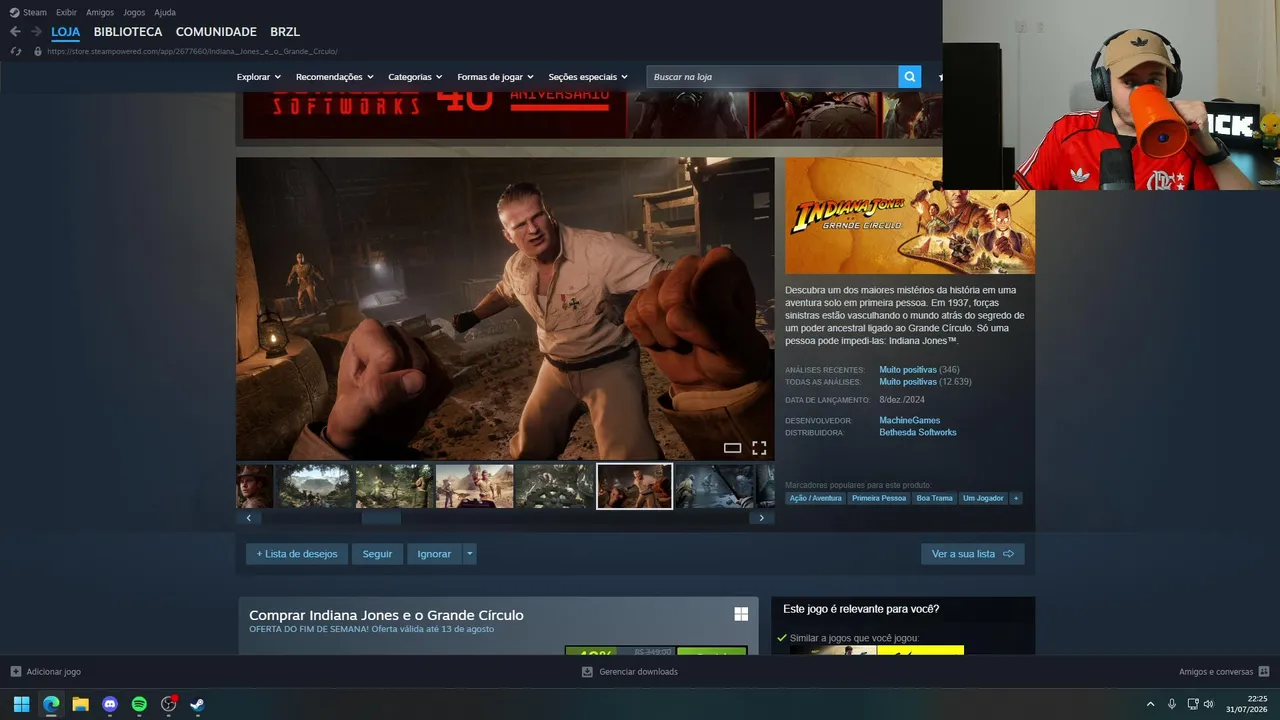Click the Add Game plus icon

(15, 672)
